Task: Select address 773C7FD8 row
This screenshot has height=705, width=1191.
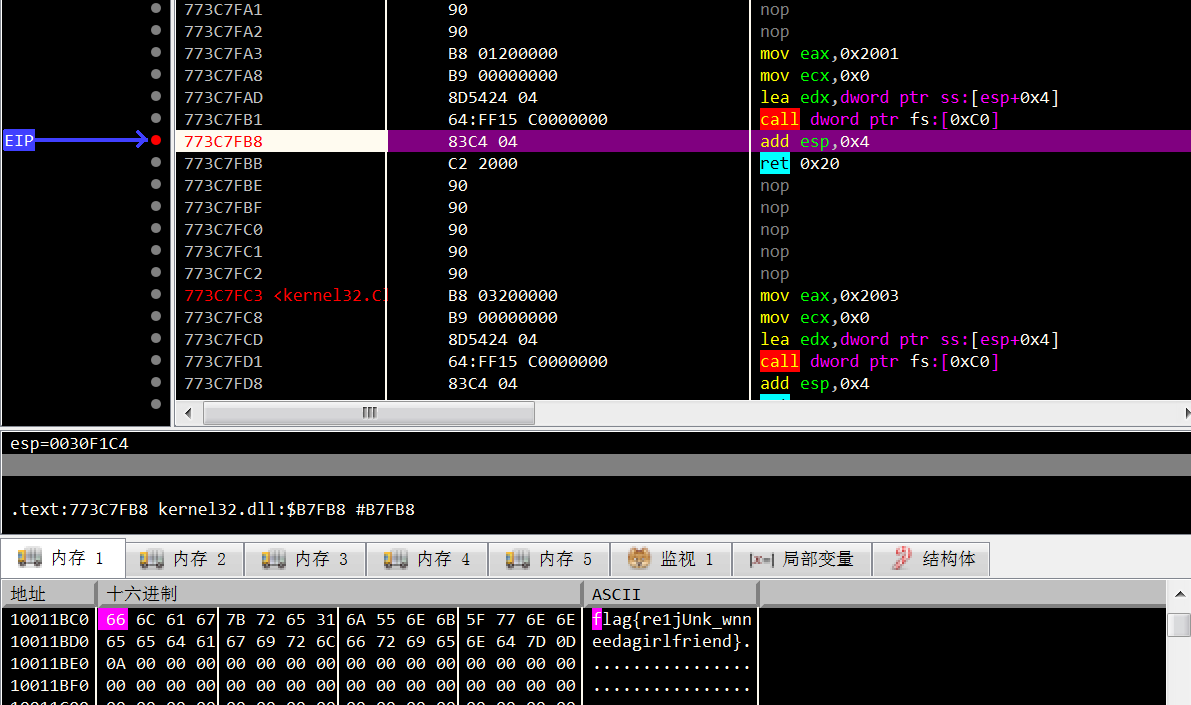Action: 223,384
